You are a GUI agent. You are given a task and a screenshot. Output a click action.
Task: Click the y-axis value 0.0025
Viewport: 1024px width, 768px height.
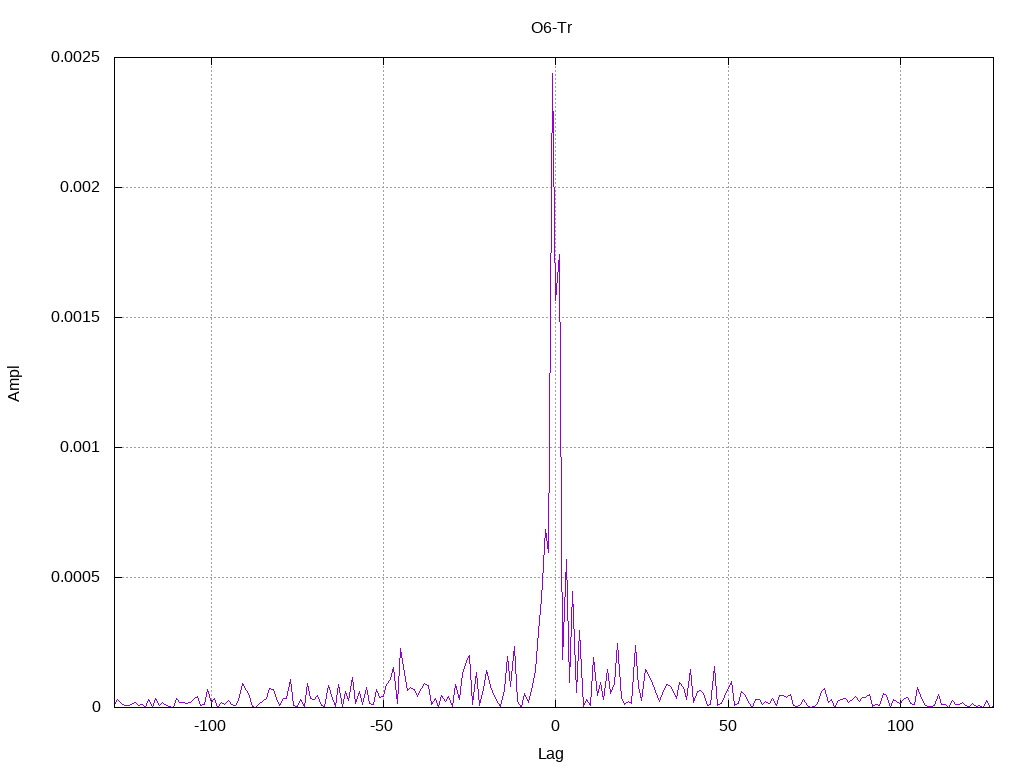76,57
